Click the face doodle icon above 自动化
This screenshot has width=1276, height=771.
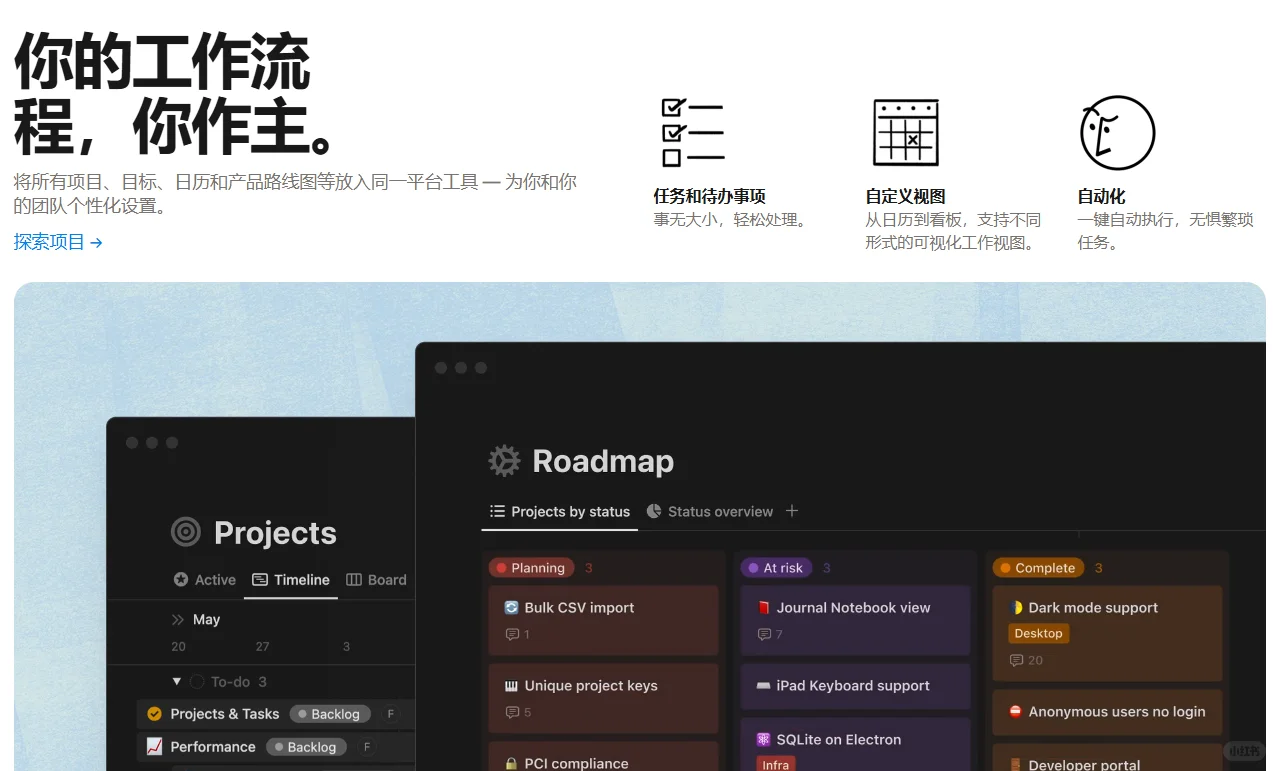pos(1117,131)
